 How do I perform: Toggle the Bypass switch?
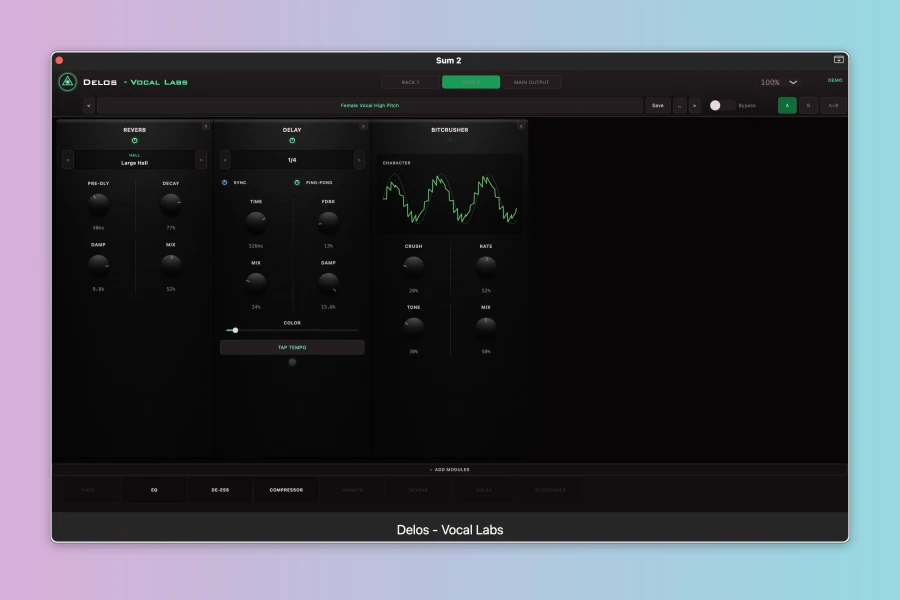(x=721, y=106)
